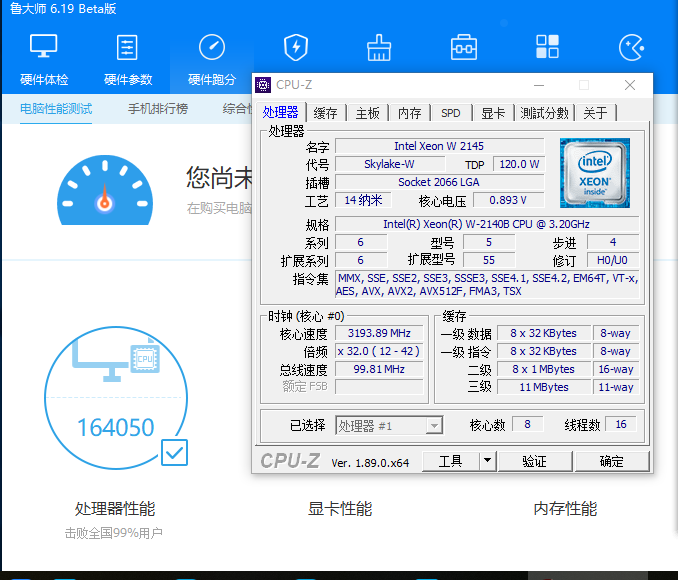
Task: Click the core count value 8
Action: (x=528, y=424)
